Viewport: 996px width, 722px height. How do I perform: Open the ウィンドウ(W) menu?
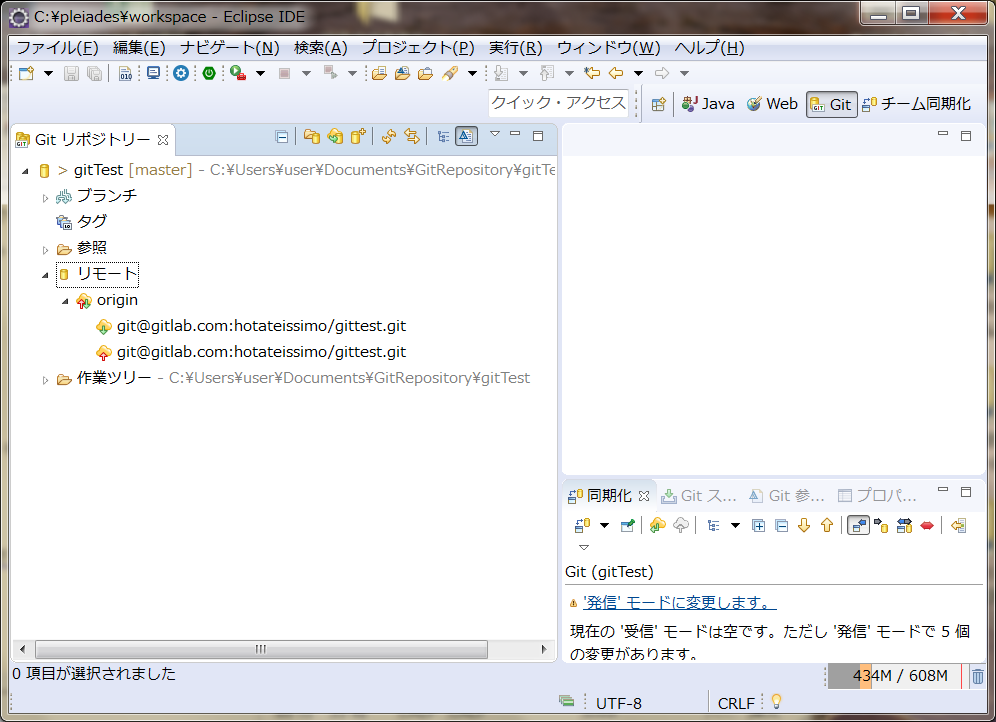point(609,48)
